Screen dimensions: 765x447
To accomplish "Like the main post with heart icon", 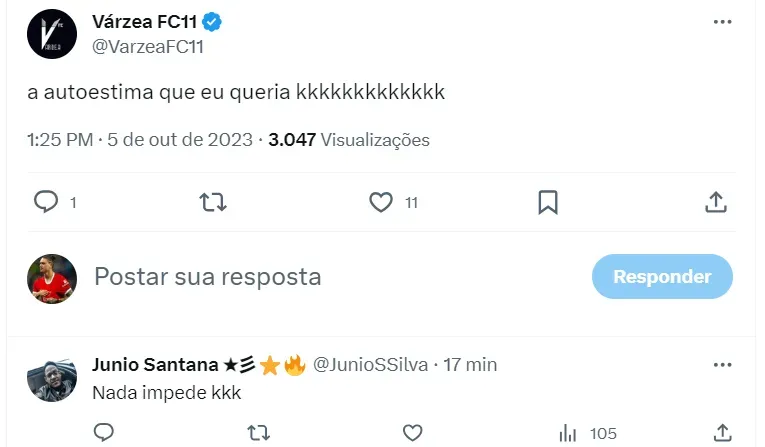I will coord(381,202).
